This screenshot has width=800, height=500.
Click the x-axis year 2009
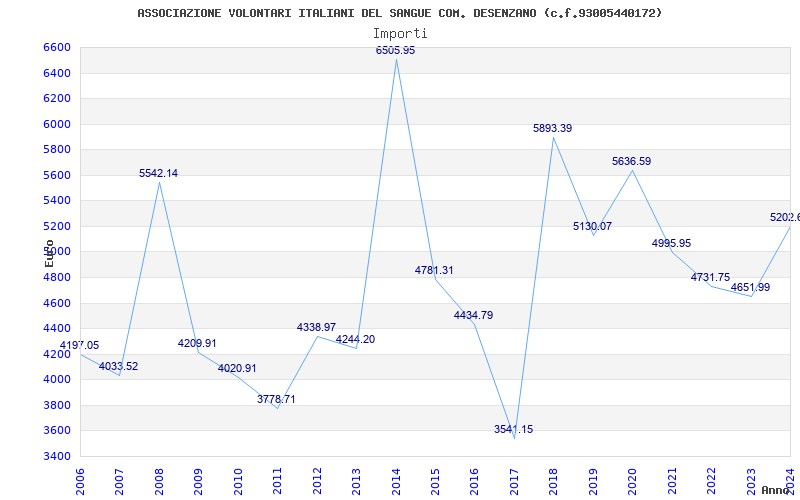[x=198, y=482]
